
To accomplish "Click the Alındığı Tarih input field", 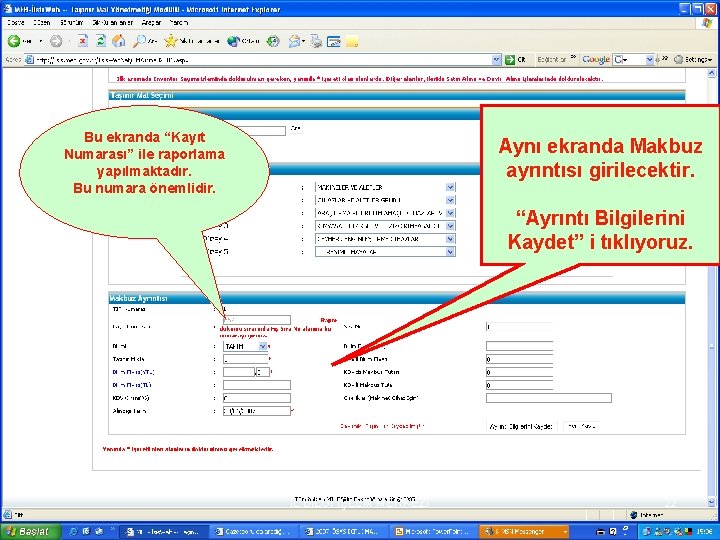I will click(257, 411).
